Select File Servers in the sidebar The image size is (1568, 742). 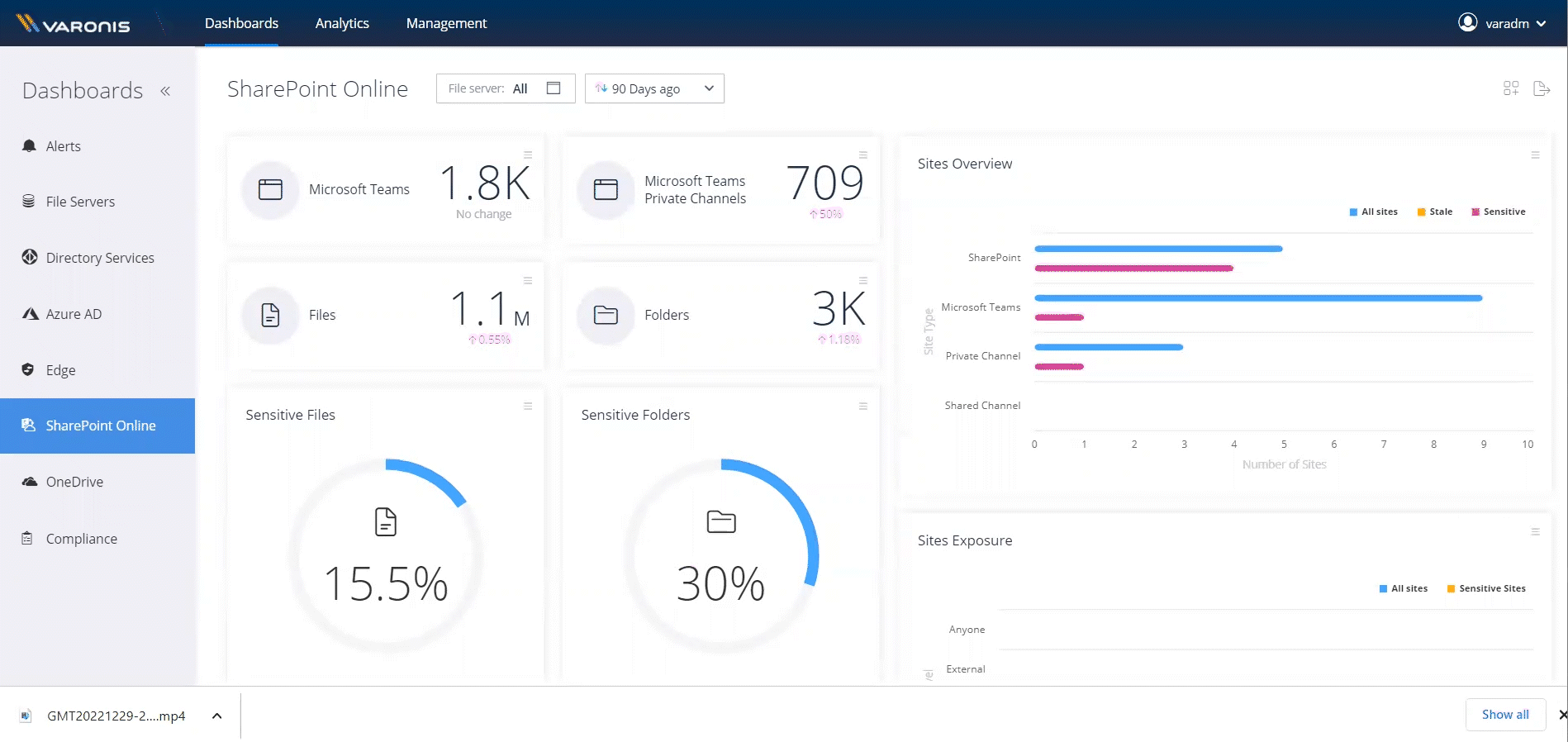(x=97, y=202)
